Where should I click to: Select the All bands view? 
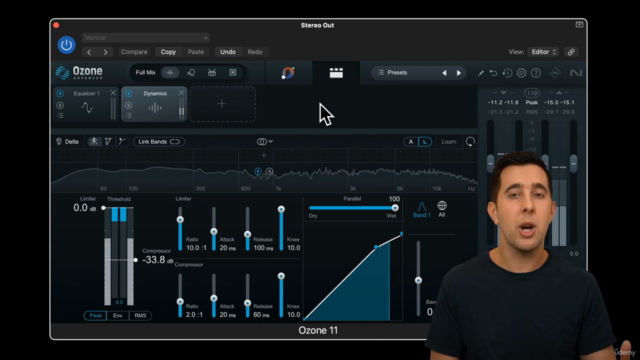[x=442, y=209]
